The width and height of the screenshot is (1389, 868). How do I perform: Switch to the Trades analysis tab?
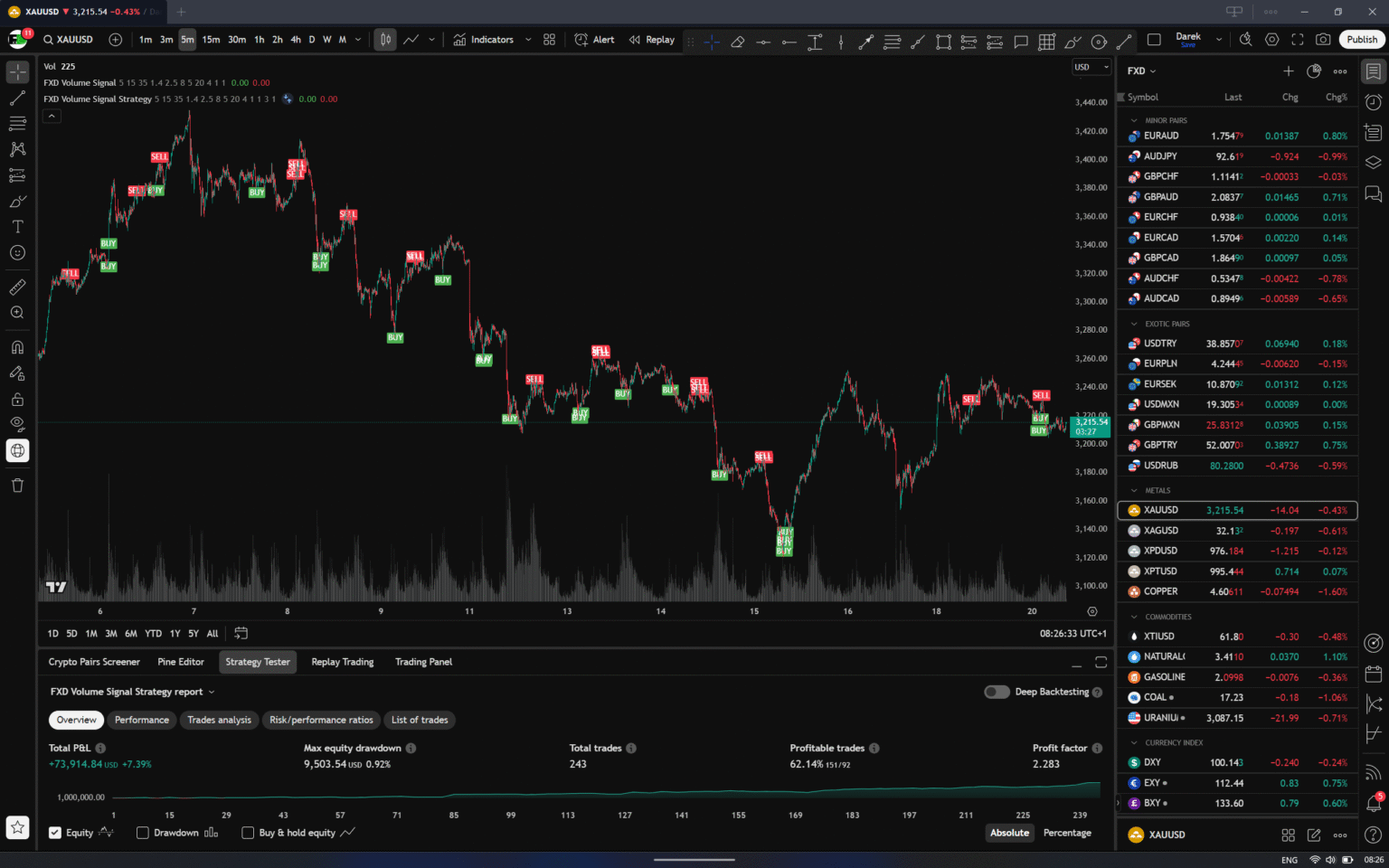pyautogui.click(x=219, y=720)
